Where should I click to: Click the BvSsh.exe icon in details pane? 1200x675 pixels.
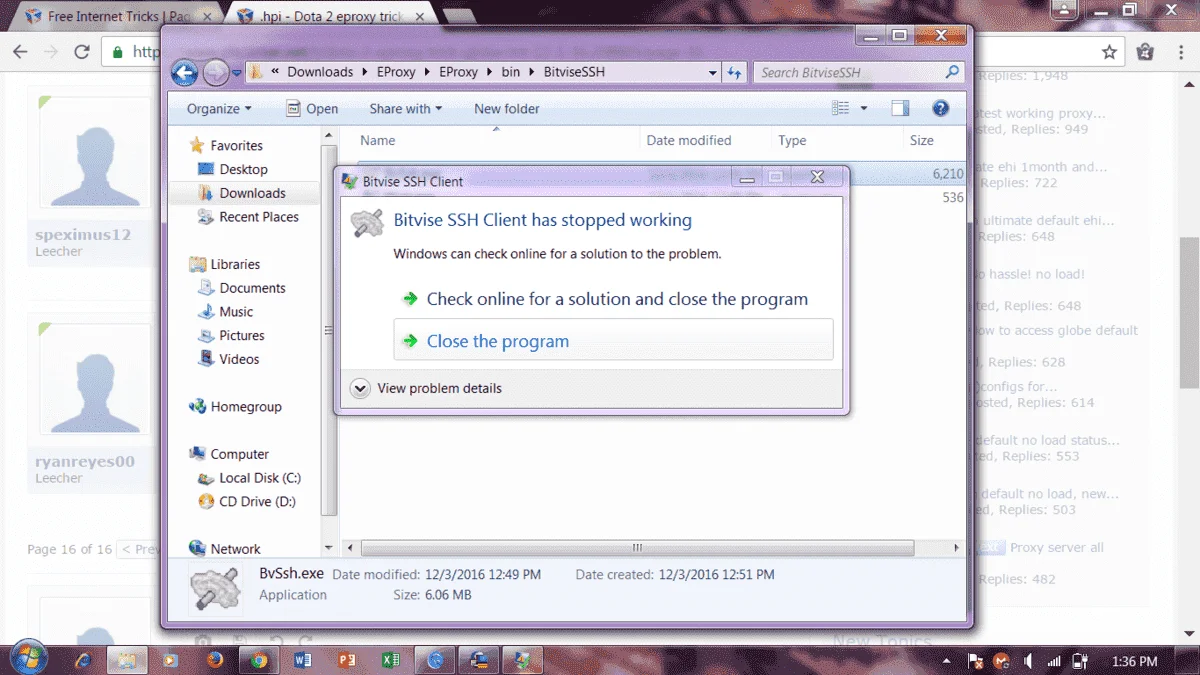217,587
